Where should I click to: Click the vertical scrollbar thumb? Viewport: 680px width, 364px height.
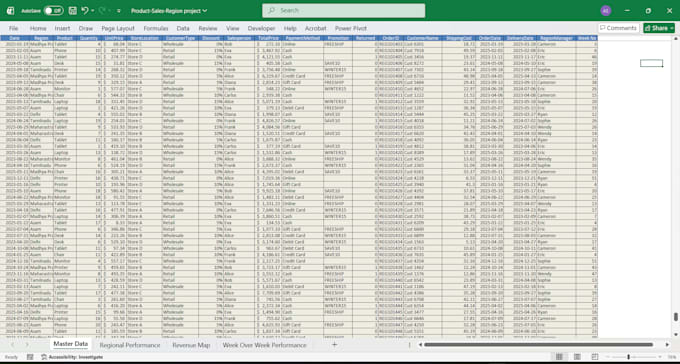click(676, 317)
